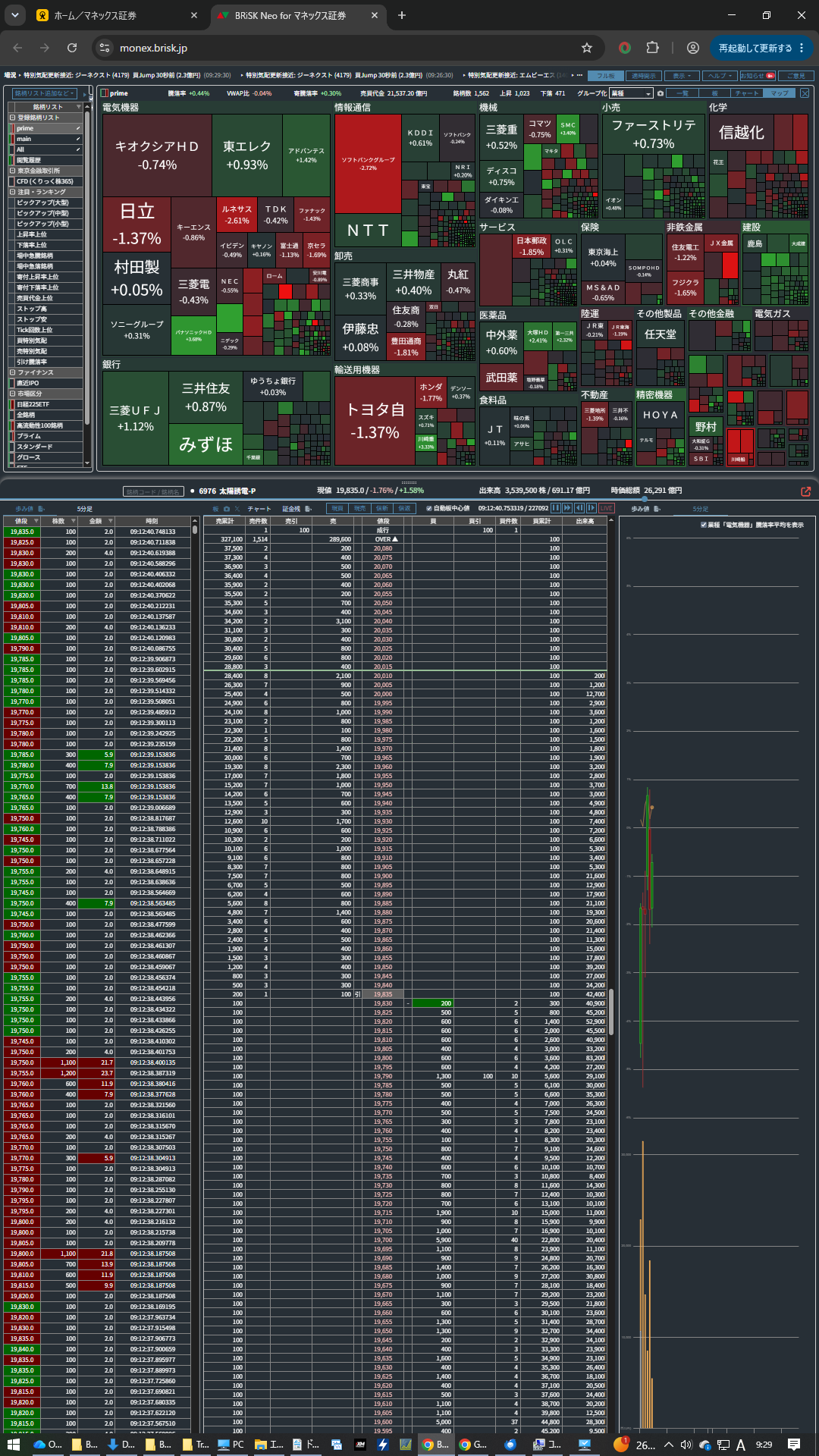Select the マップ view tab

[x=779, y=93]
